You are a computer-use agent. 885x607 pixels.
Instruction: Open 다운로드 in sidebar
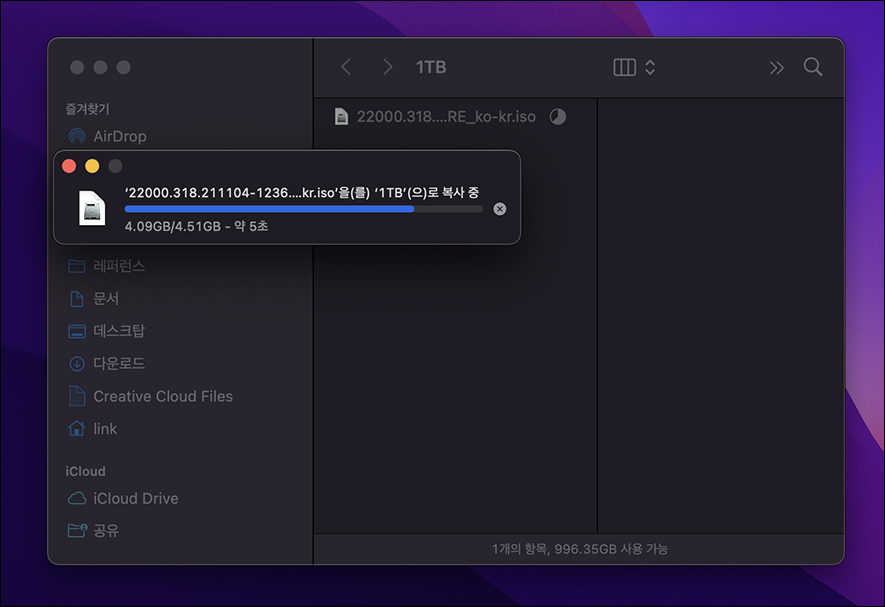pos(119,364)
